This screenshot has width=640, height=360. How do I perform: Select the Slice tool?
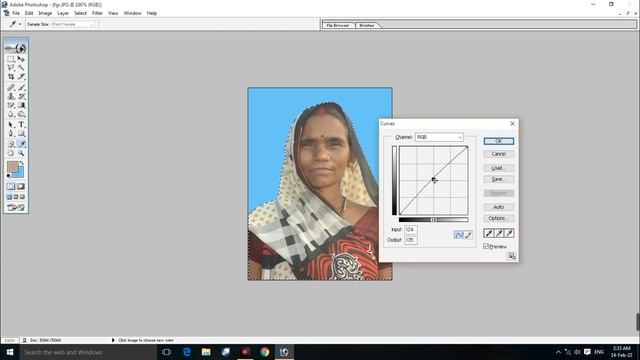click(x=21, y=76)
